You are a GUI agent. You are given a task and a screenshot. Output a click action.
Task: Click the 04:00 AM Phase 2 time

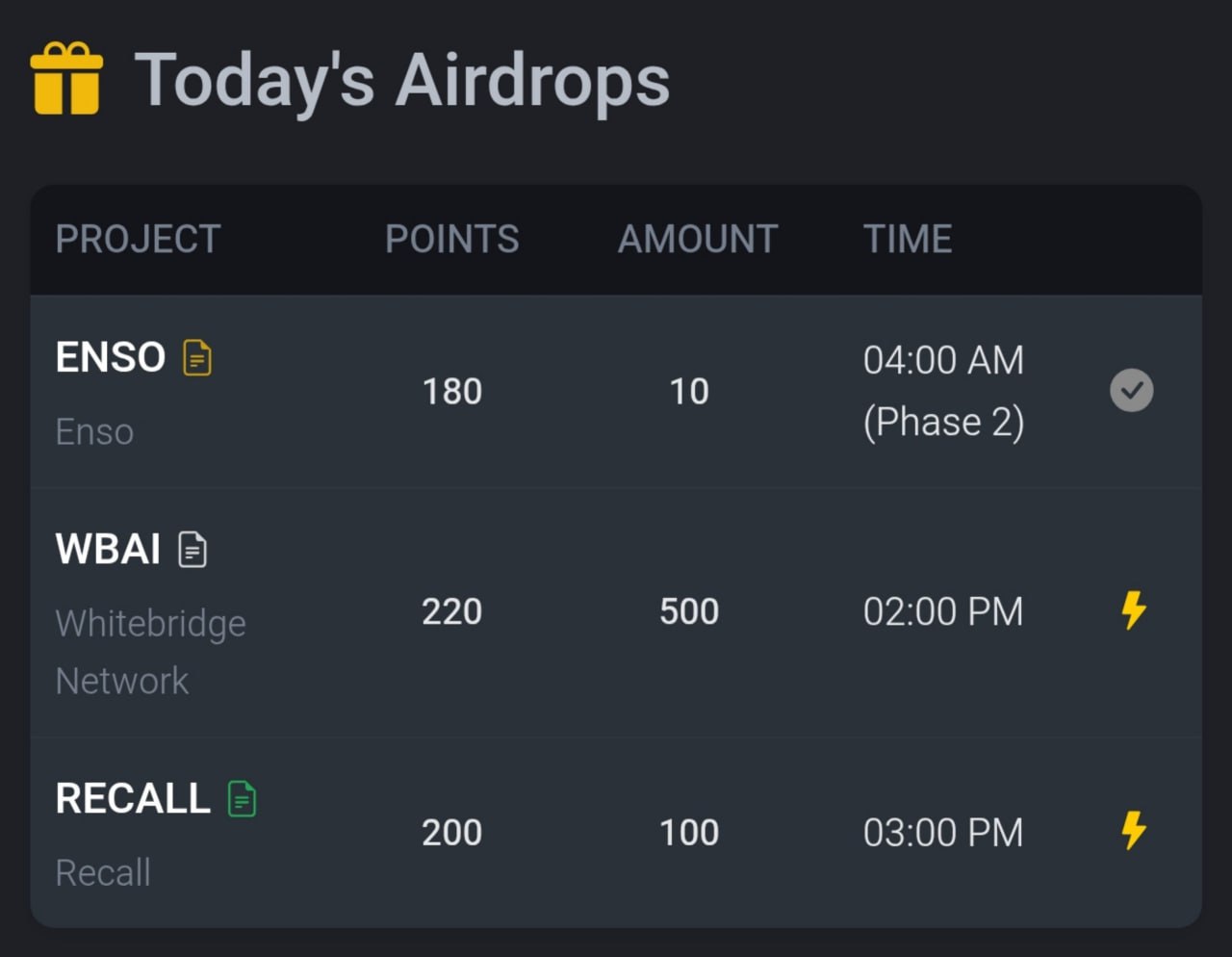[943, 391]
